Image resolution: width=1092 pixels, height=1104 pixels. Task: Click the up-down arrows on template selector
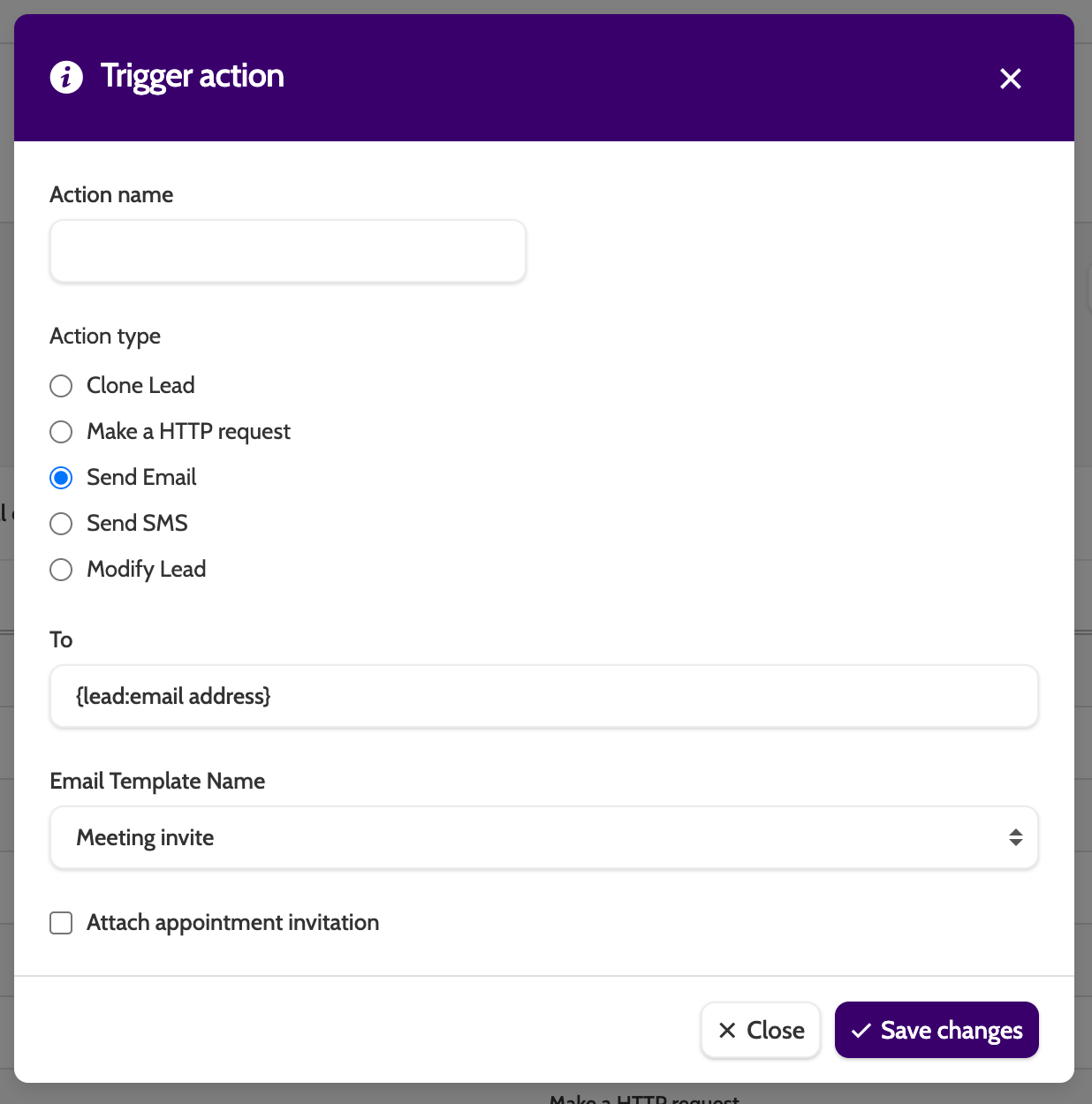tap(1016, 837)
